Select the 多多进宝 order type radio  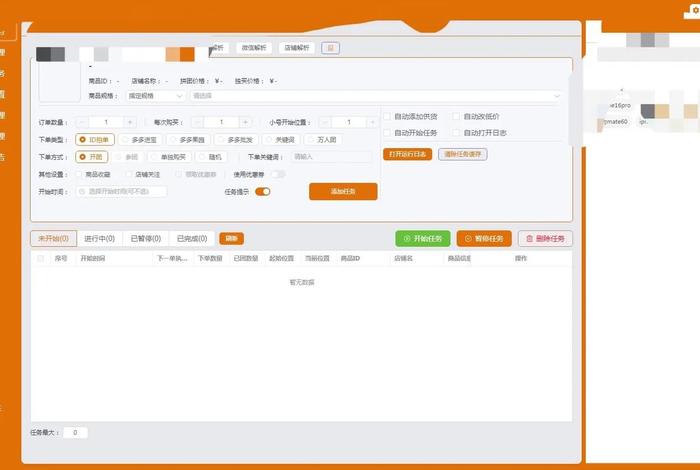pyautogui.click(x=140, y=140)
